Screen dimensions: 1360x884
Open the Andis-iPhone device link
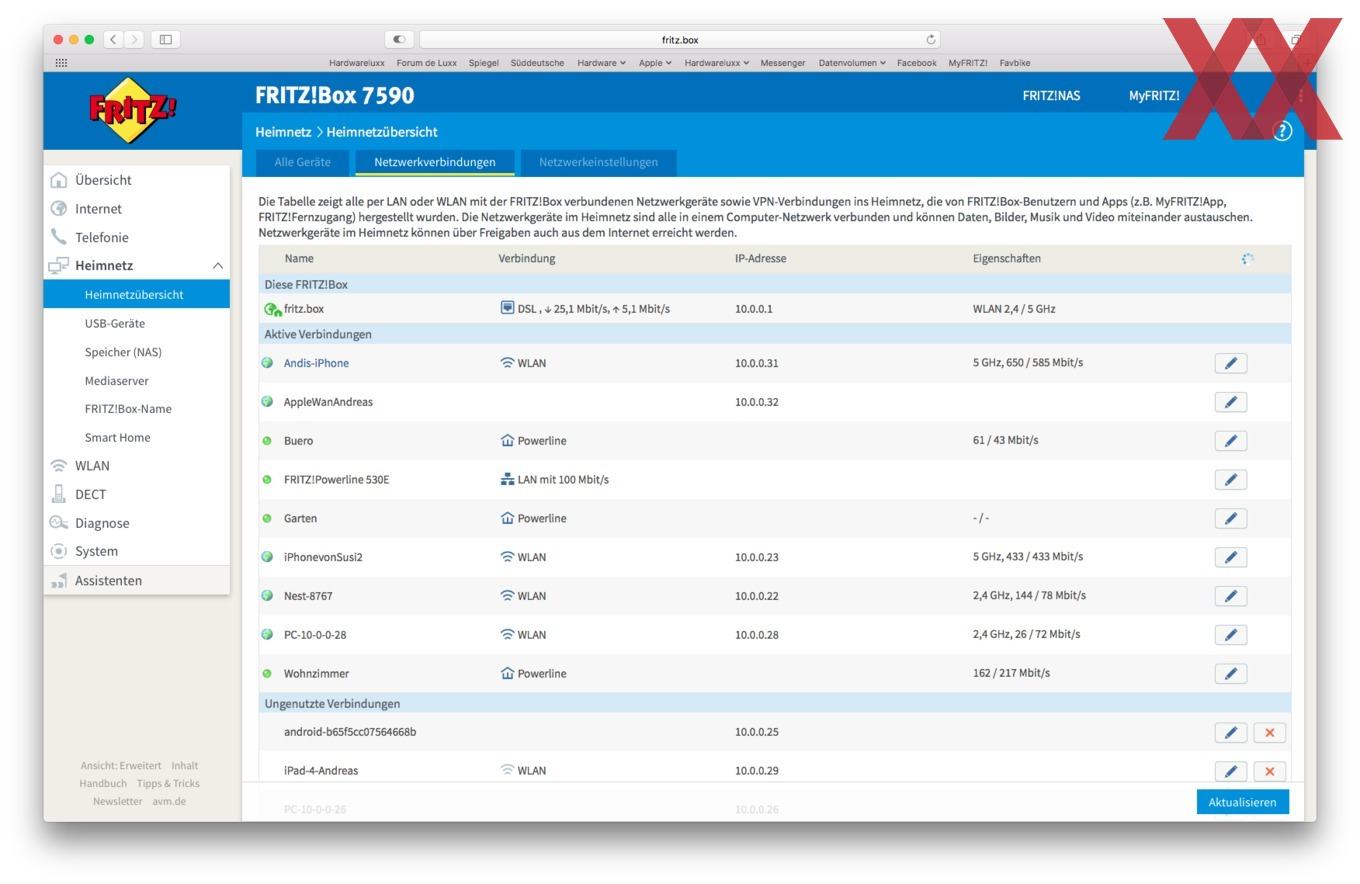pos(316,363)
